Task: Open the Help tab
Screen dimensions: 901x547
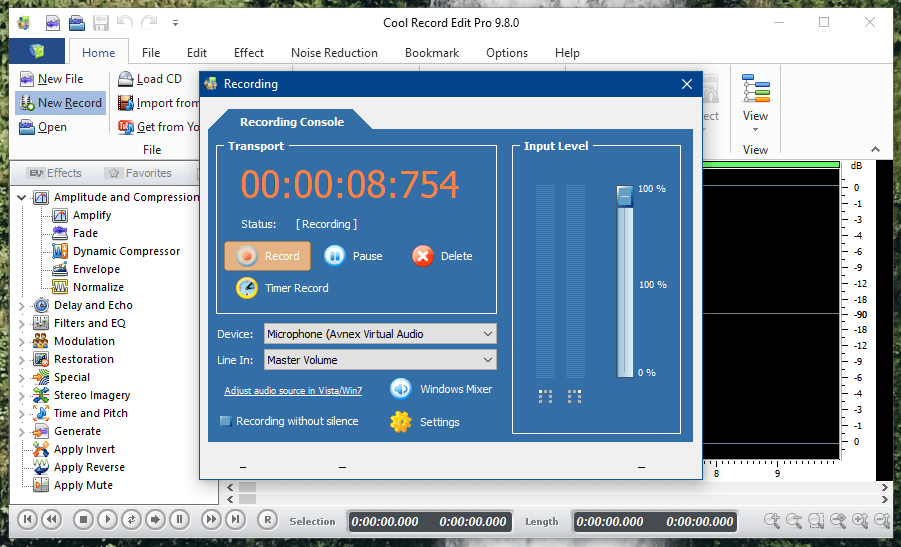Action: click(567, 53)
